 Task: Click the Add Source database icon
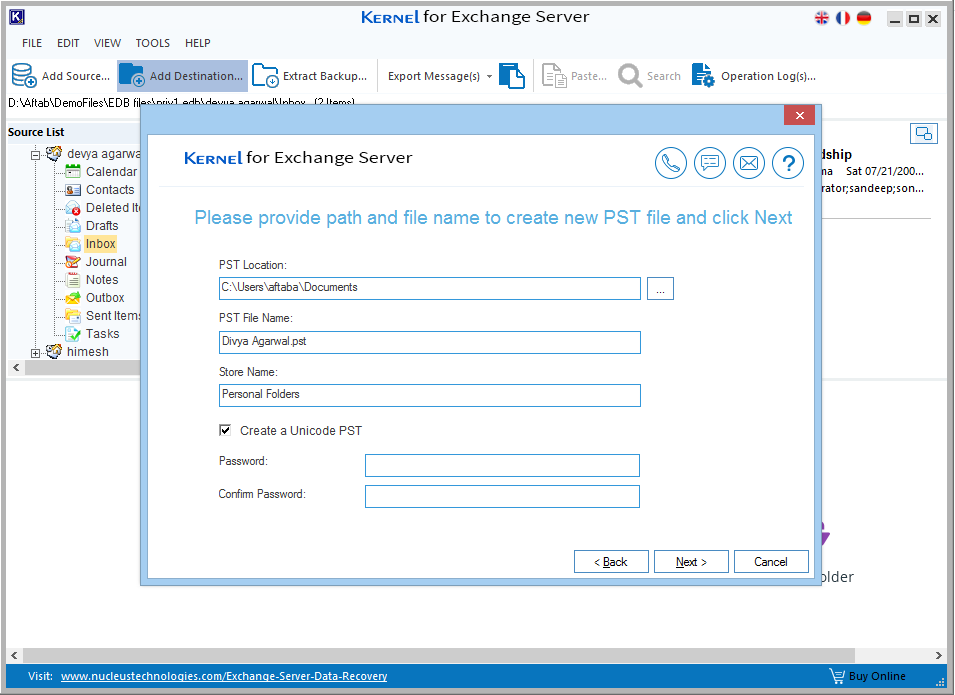pos(24,76)
